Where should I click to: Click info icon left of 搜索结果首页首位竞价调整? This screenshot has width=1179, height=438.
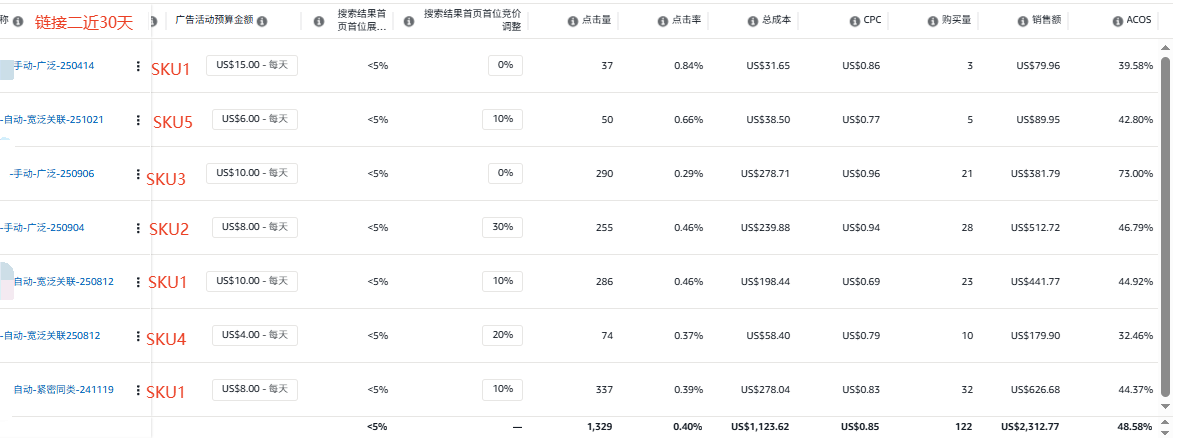click(409, 21)
